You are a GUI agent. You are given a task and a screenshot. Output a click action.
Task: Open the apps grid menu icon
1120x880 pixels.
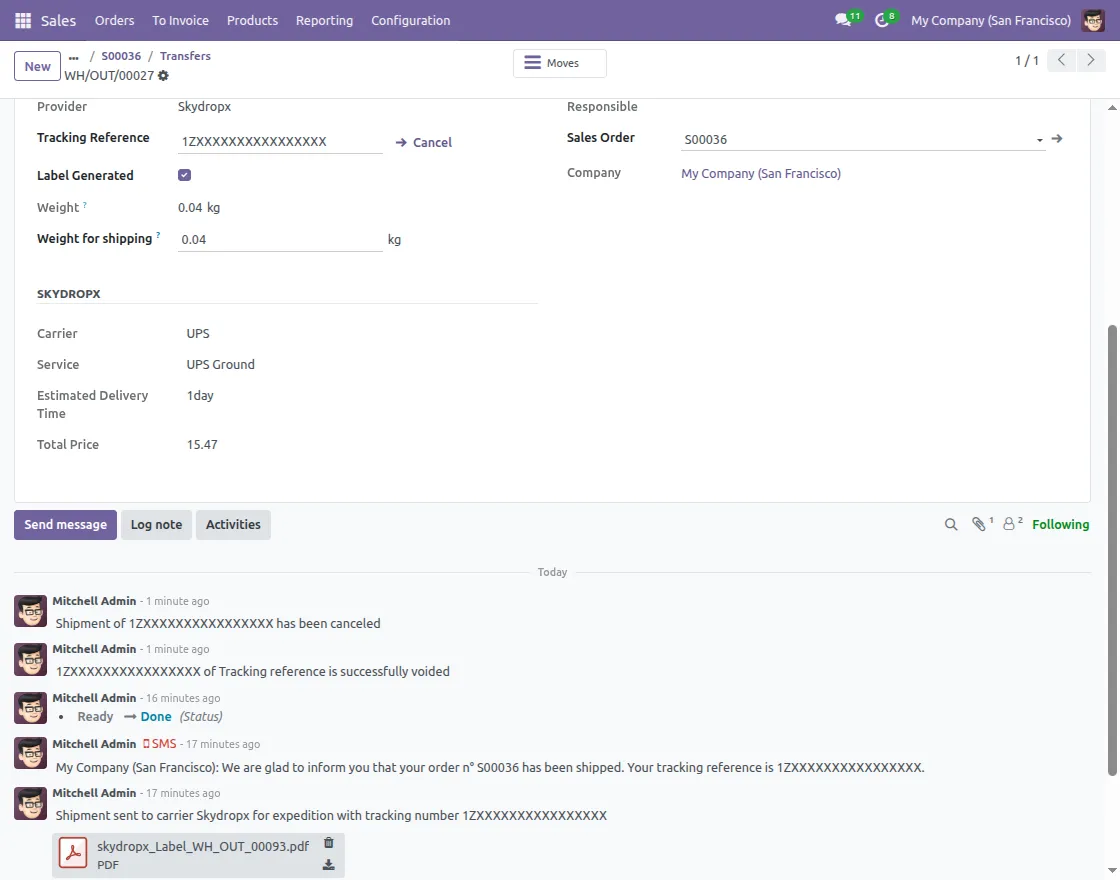pos(22,20)
